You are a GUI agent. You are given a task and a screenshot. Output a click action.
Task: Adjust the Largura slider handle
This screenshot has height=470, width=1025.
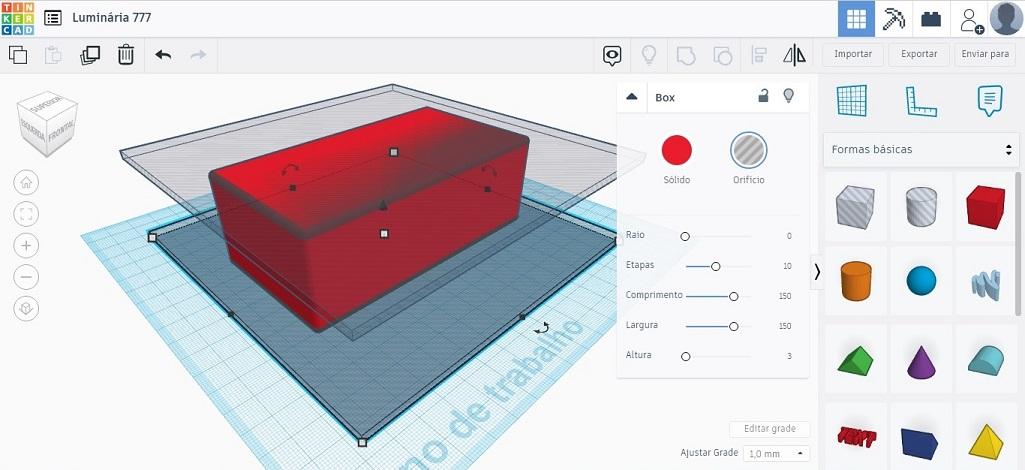coord(733,326)
